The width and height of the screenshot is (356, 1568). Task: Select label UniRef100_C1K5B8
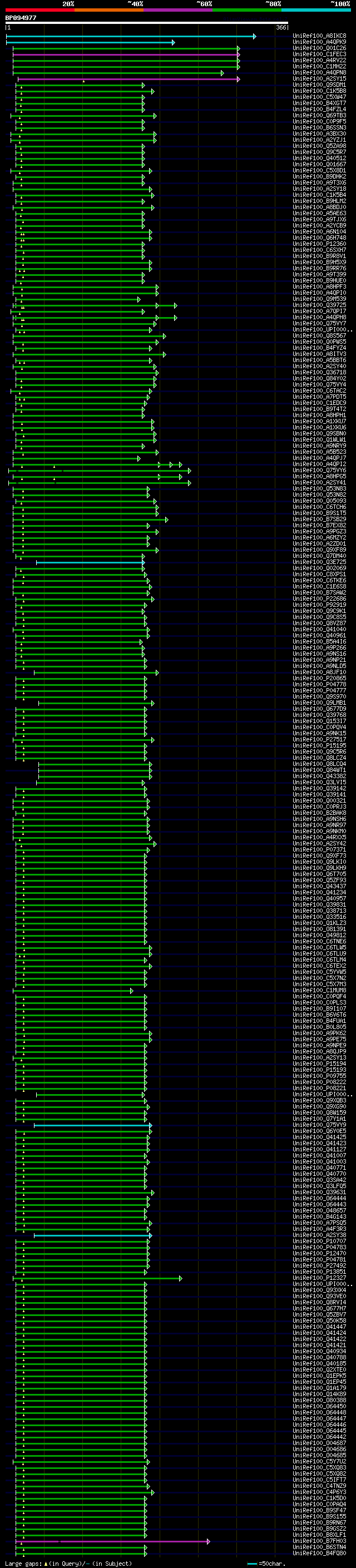point(319,91)
